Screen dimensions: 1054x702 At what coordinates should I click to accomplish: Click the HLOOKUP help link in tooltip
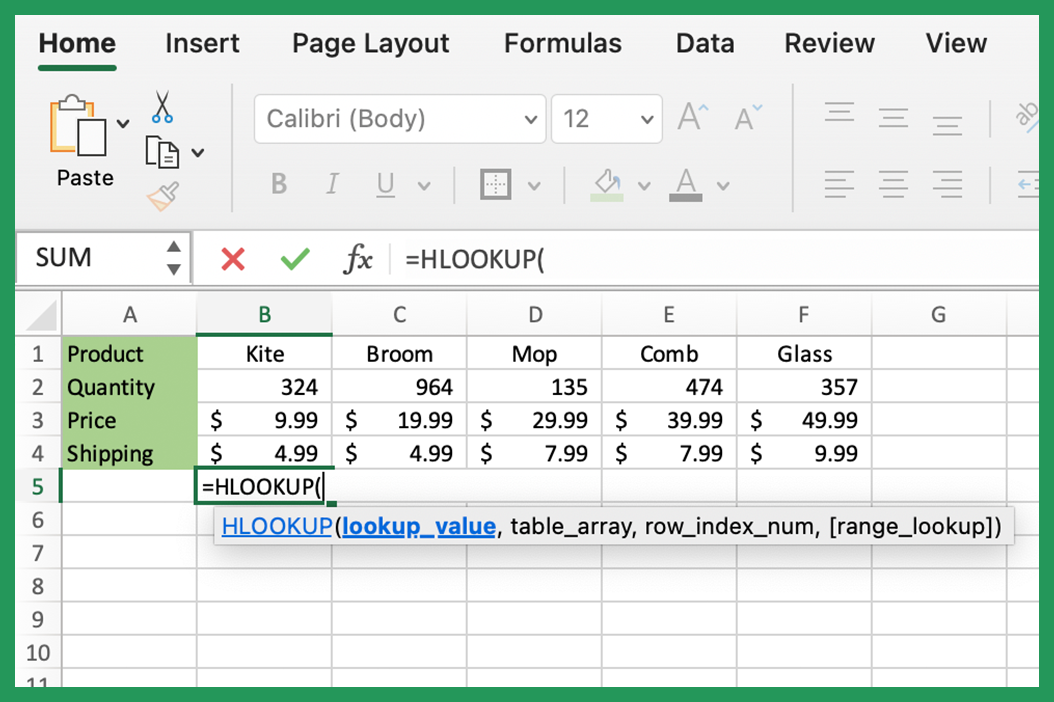click(x=277, y=525)
